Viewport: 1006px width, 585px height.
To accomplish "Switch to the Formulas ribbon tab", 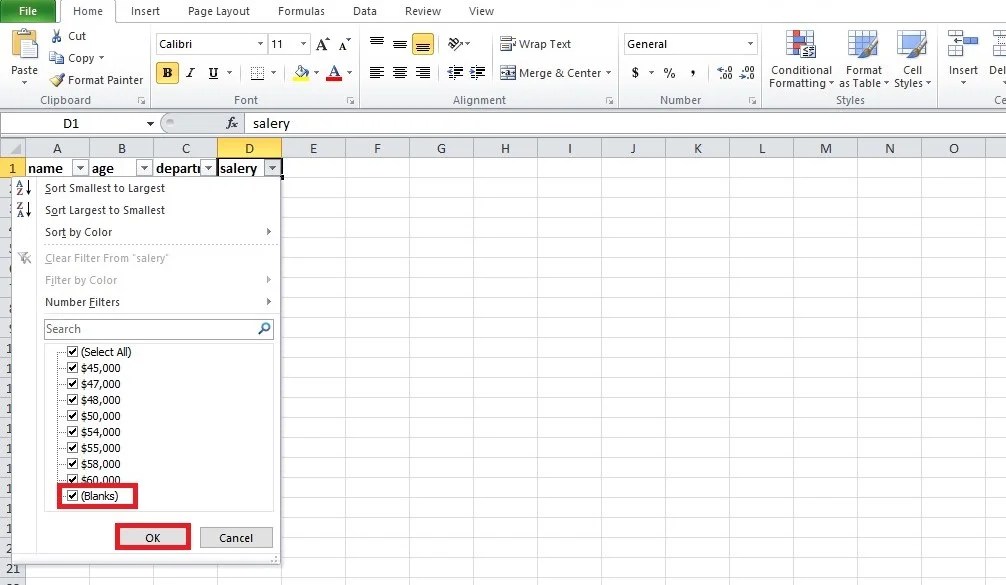I will (x=300, y=11).
